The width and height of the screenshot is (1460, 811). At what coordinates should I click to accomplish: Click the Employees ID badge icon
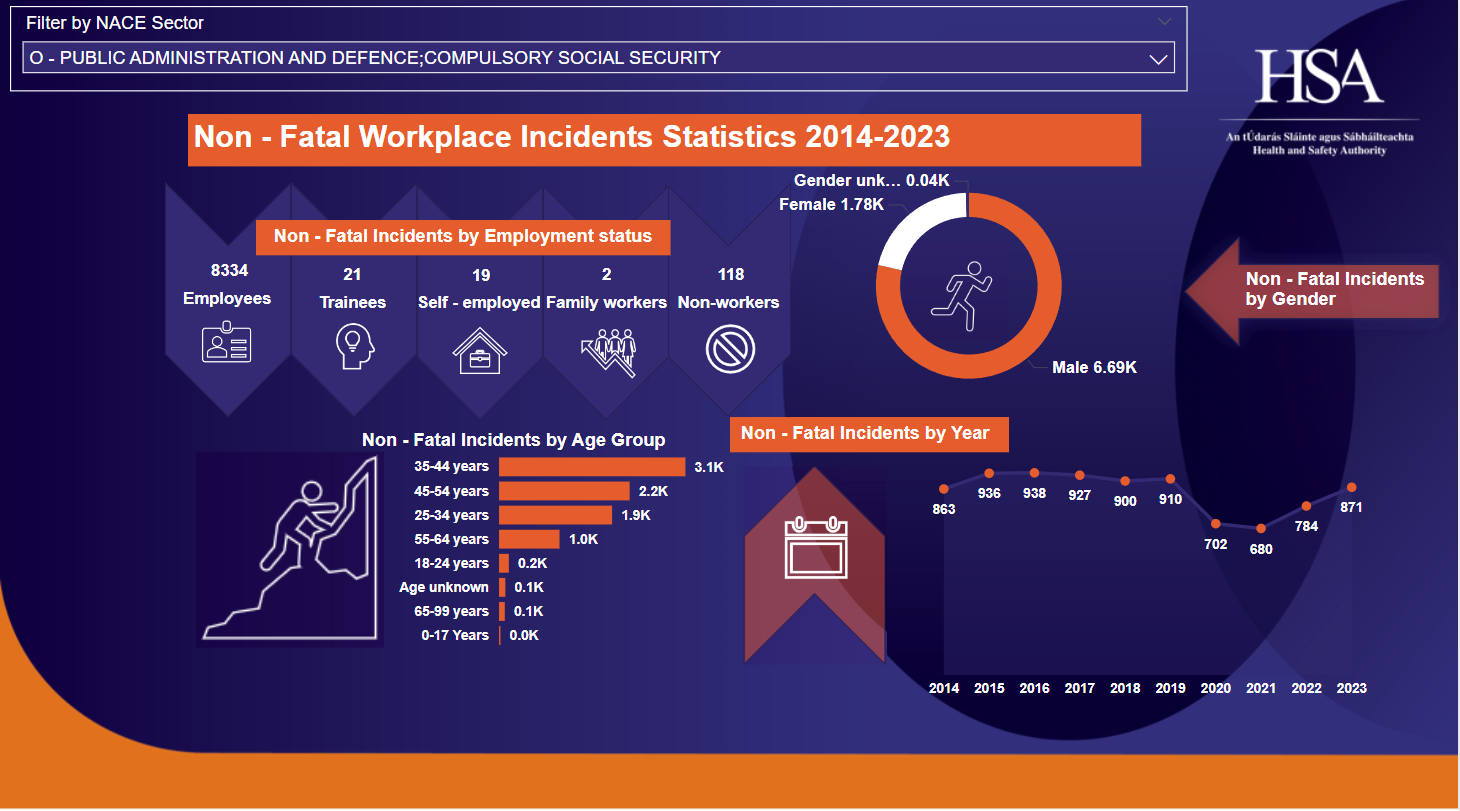coord(227,343)
